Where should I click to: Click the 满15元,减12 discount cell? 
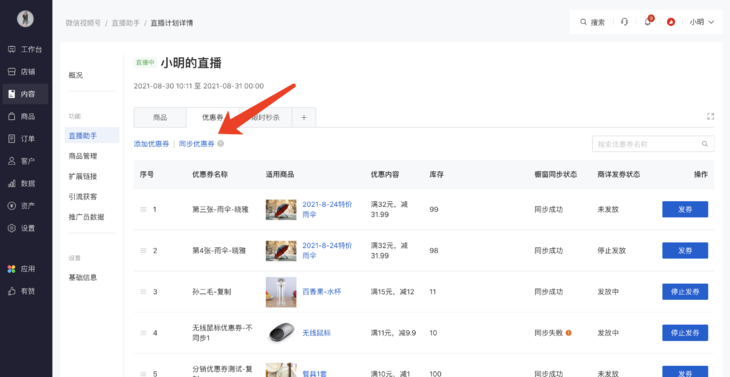click(x=392, y=292)
